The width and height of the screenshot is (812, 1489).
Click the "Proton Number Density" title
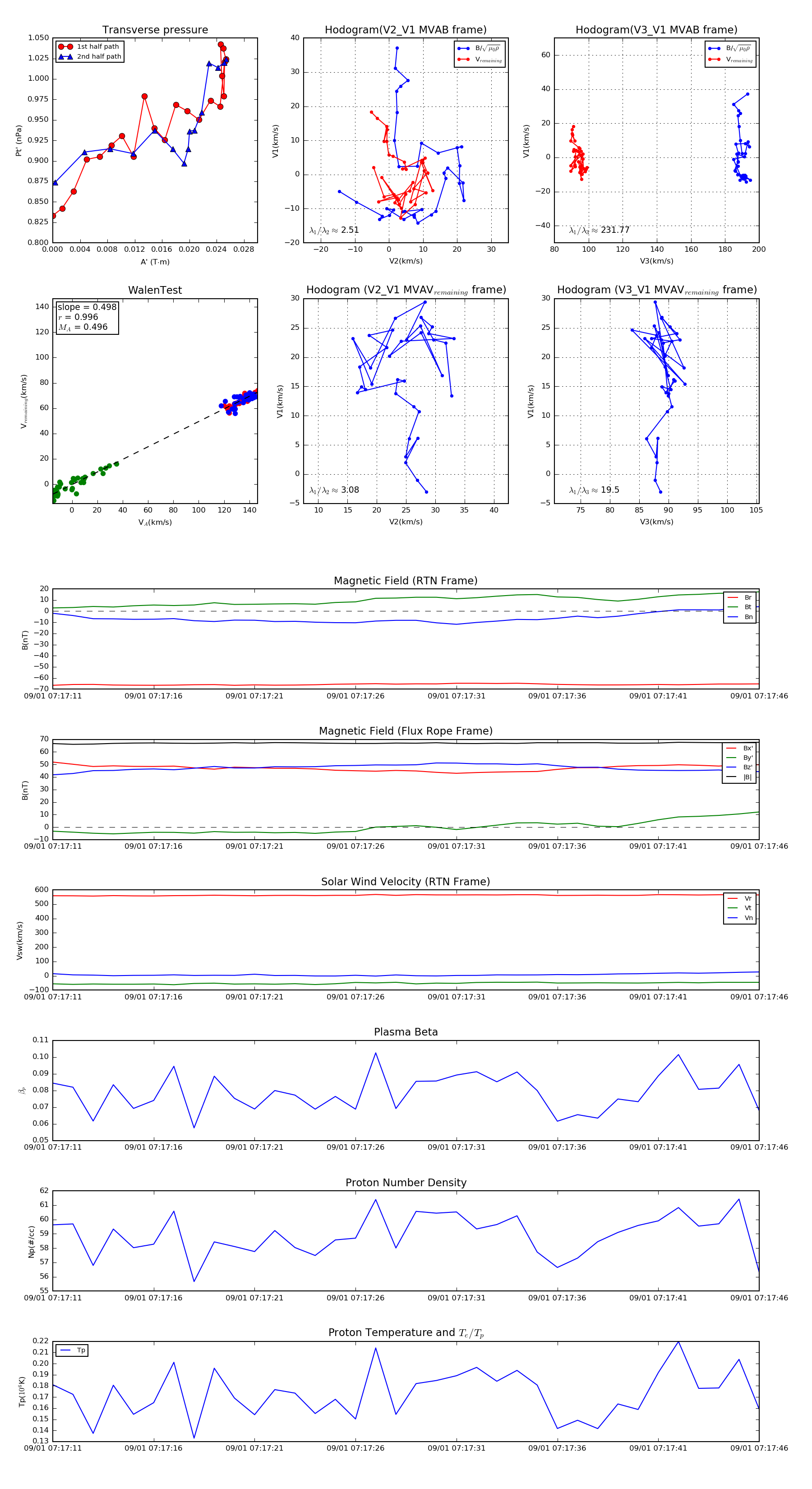[406, 1183]
